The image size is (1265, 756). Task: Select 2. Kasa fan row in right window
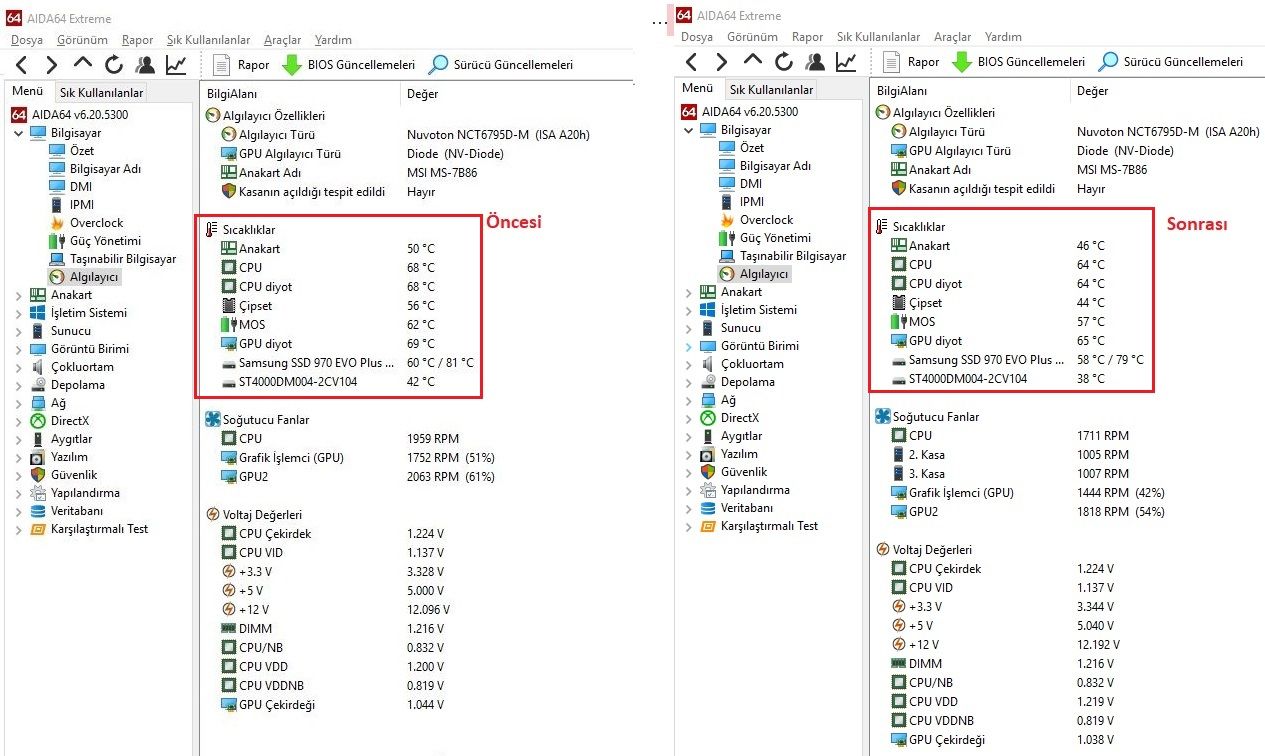point(1010,455)
